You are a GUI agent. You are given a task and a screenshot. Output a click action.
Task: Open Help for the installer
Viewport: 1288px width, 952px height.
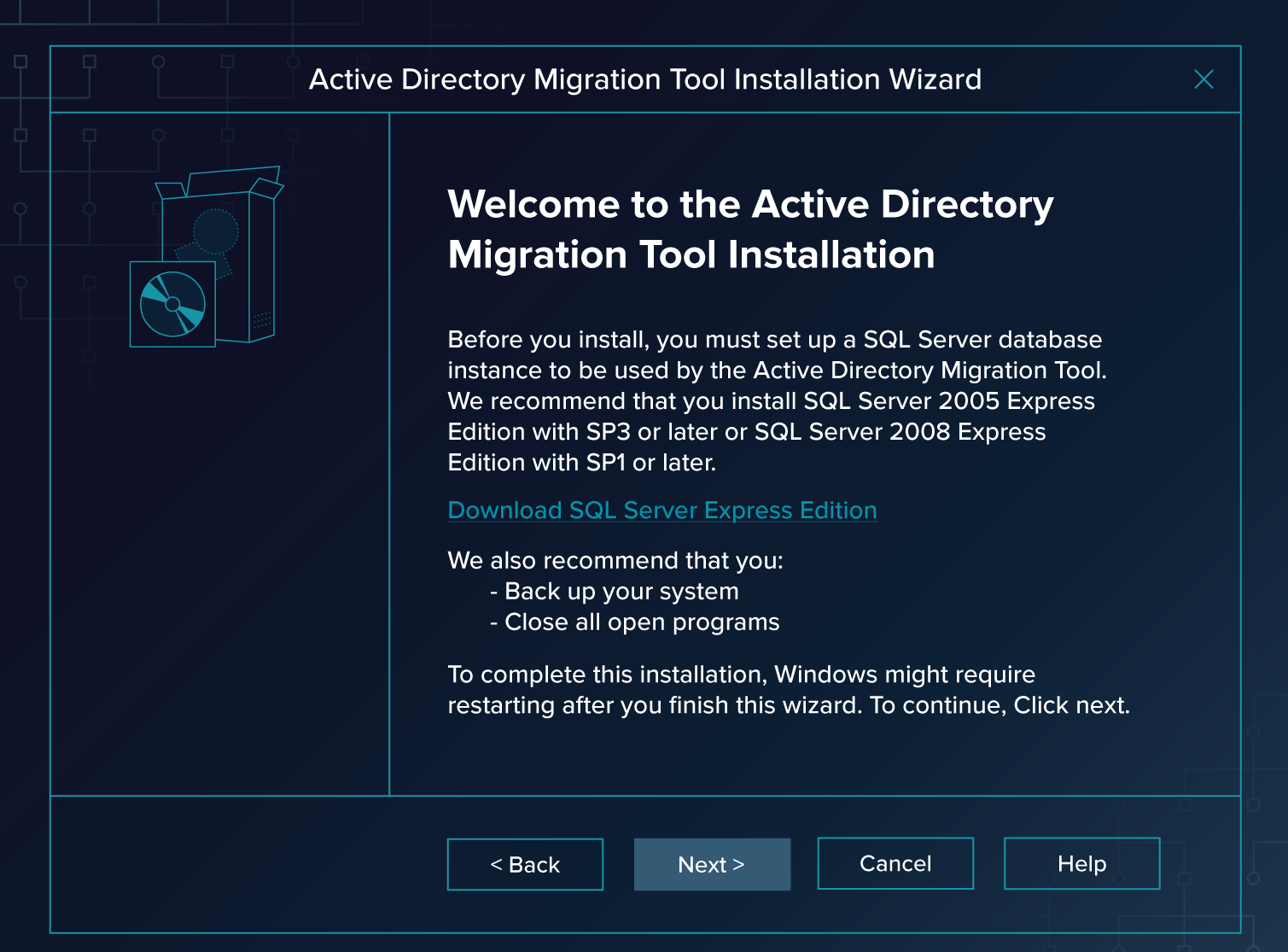[x=1081, y=863]
